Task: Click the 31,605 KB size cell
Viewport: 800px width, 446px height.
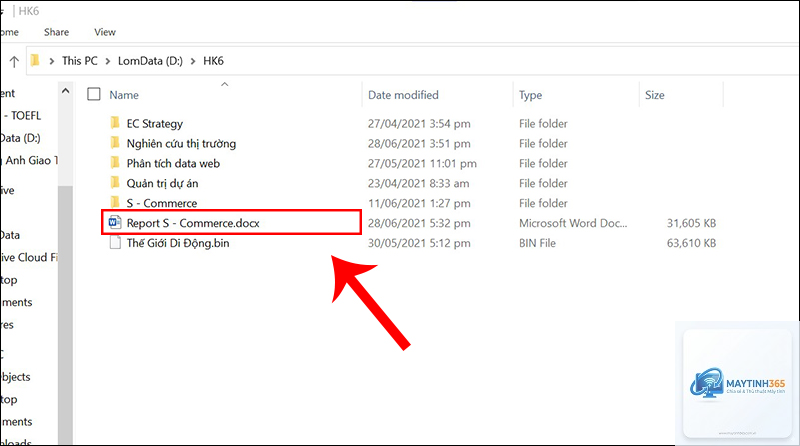Action: pyautogui.click(x=691, y=223)
